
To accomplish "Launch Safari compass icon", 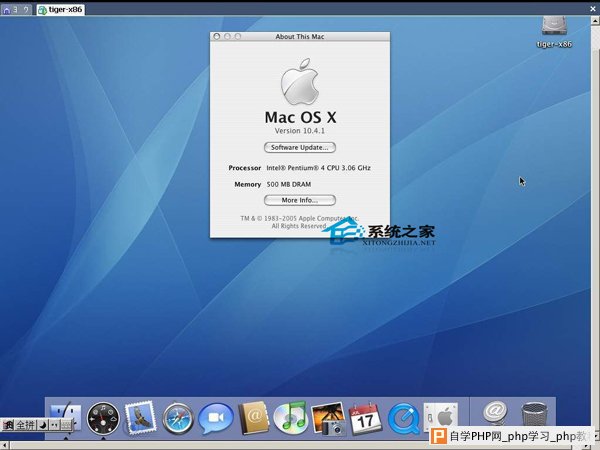I will [x=178, y=419].
